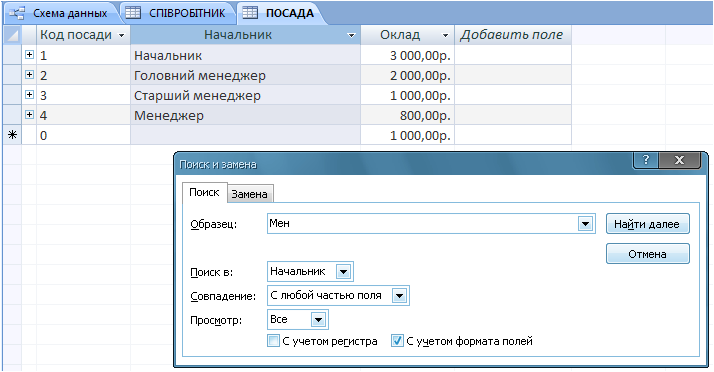This screenshot has width=714, height=372.
Task: Expand subdatasheet for record 1
Action: click(30, 55)
